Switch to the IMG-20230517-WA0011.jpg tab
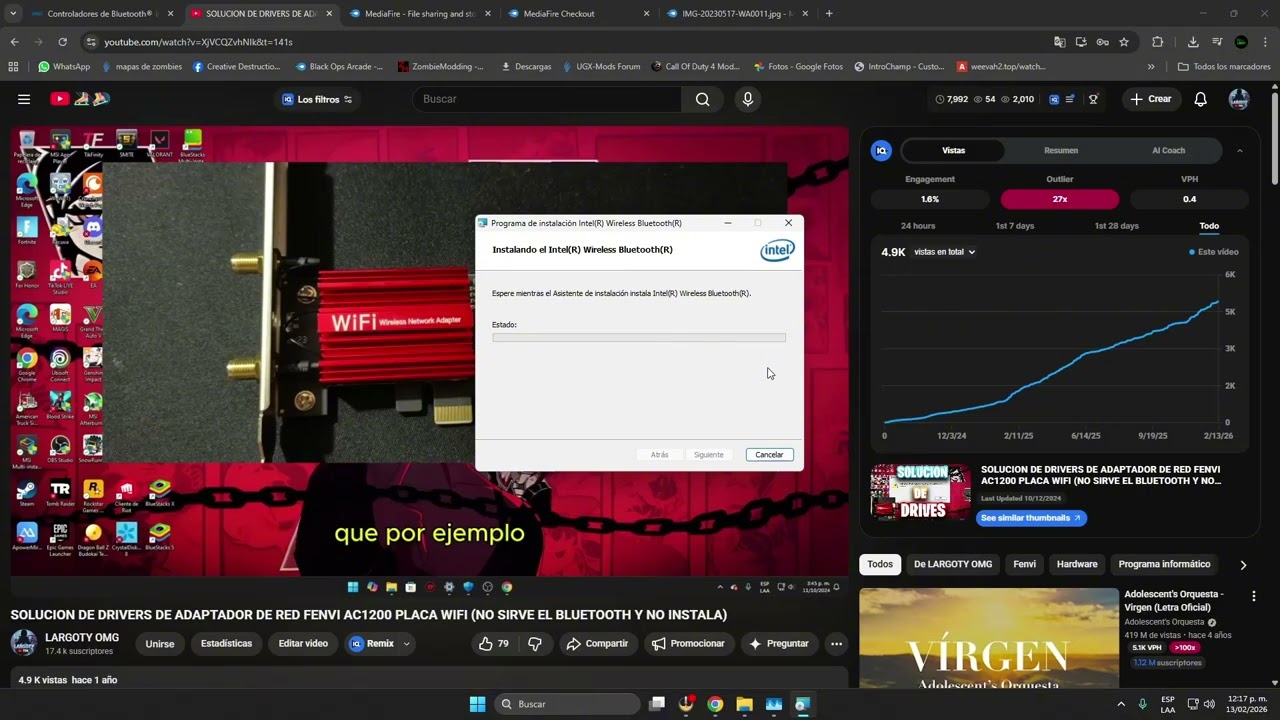 [x=737, y=14]
